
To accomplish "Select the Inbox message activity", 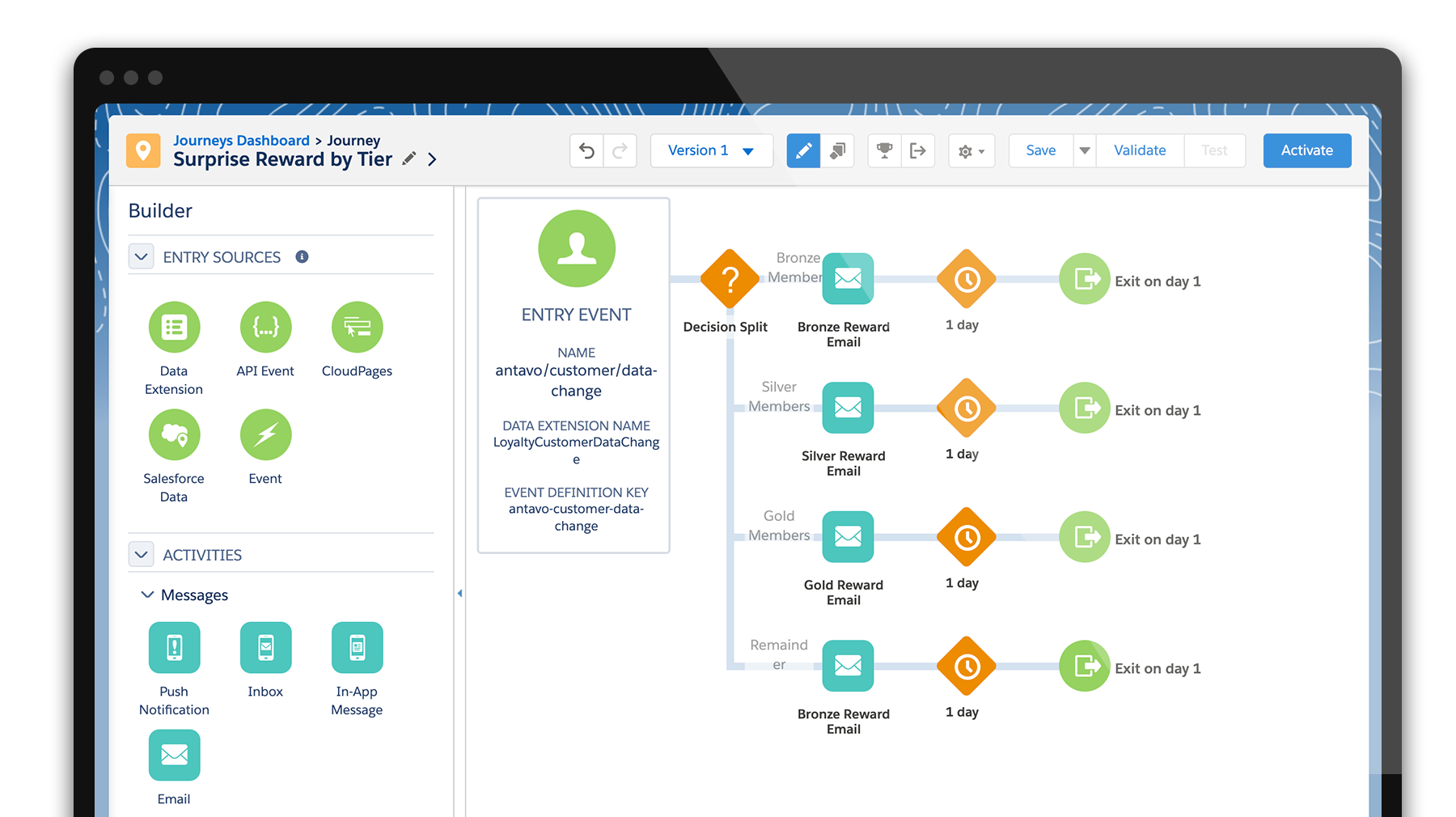I will pyautogui.click(x=265, y=647).
